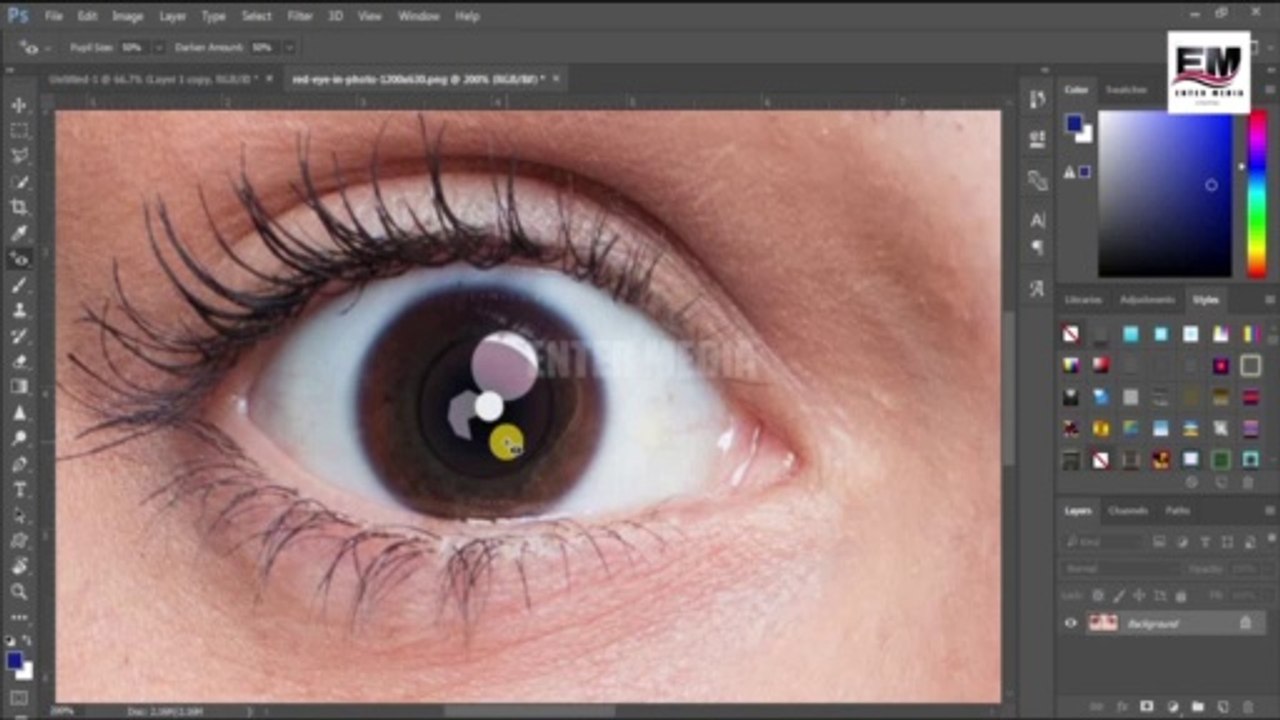
Task: Select the Lasso tool
Action: coord(19,156)
